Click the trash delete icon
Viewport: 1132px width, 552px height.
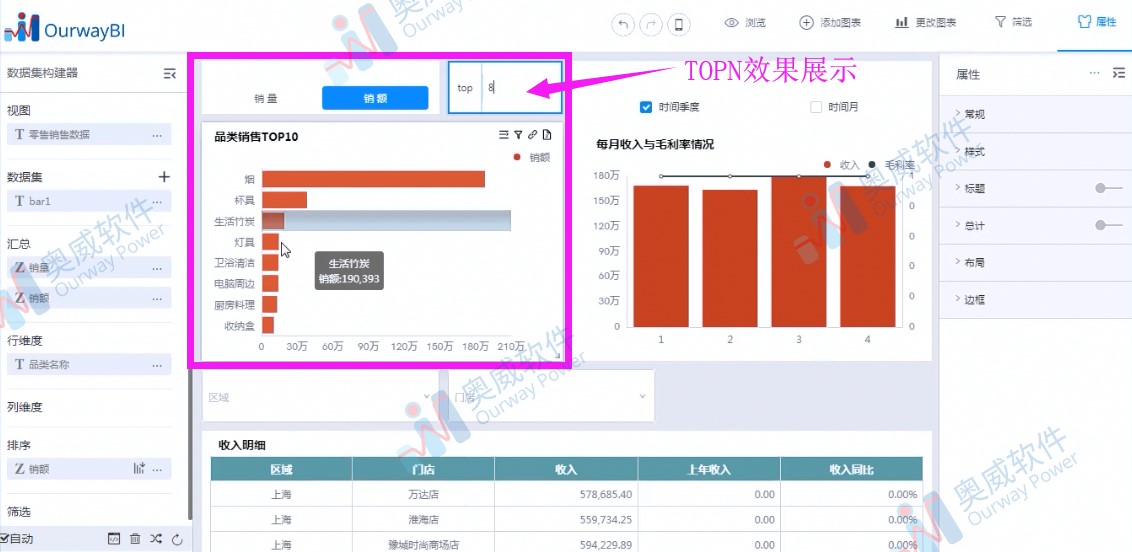point(135,538)
